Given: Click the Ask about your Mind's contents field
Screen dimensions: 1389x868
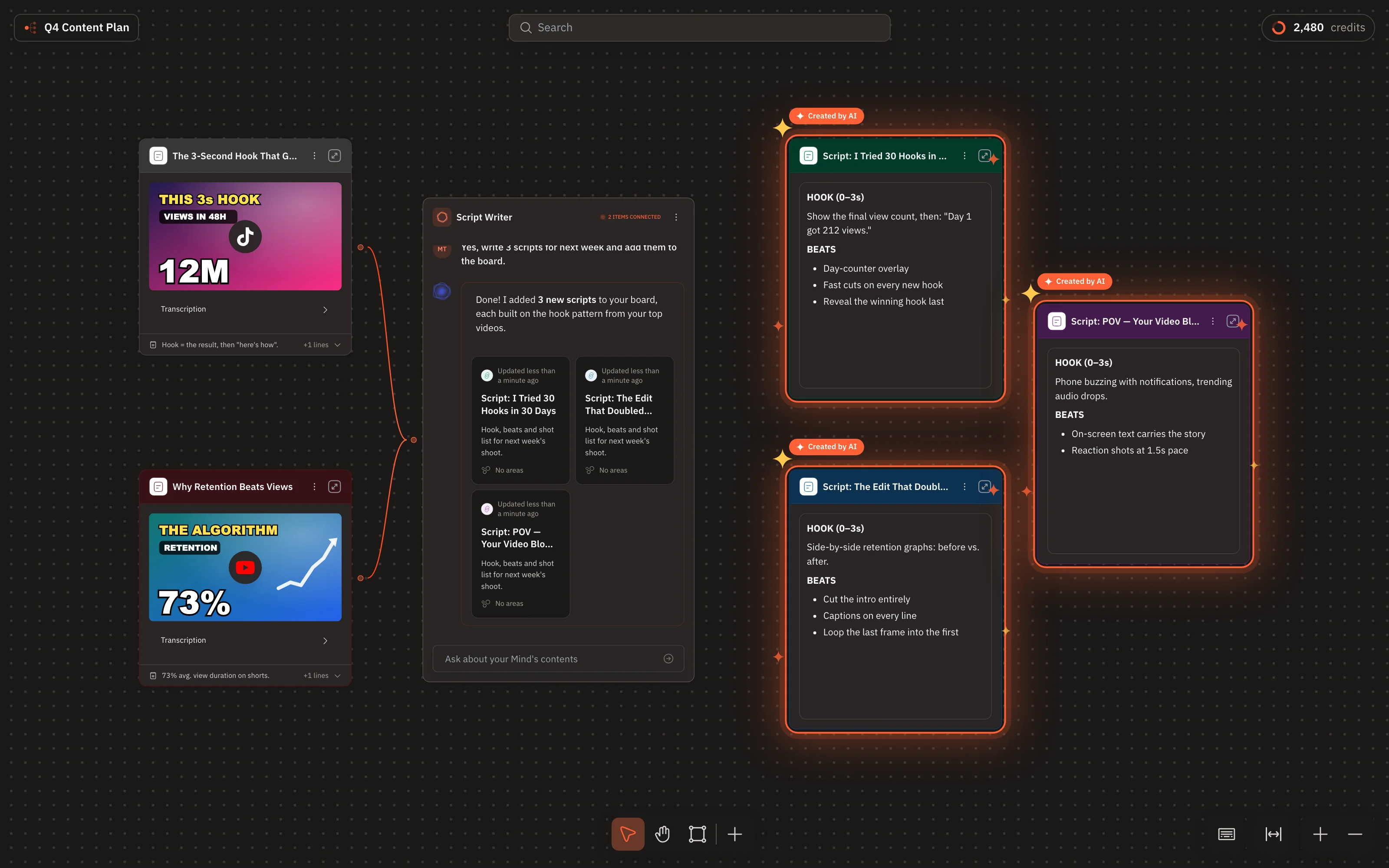Looking at the screenshot, I should 558,658.
